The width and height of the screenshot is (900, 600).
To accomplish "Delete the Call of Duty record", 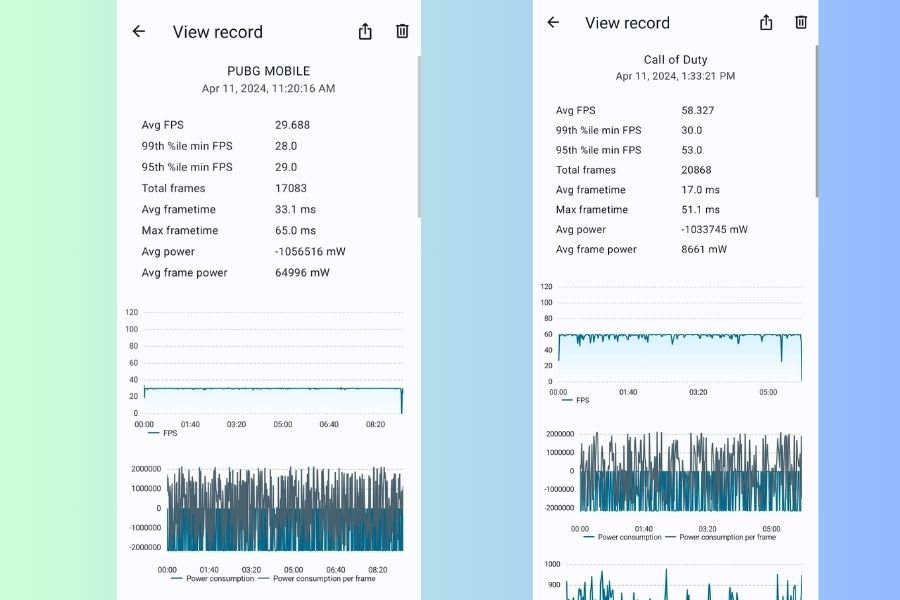I will [x=801, y=22].
